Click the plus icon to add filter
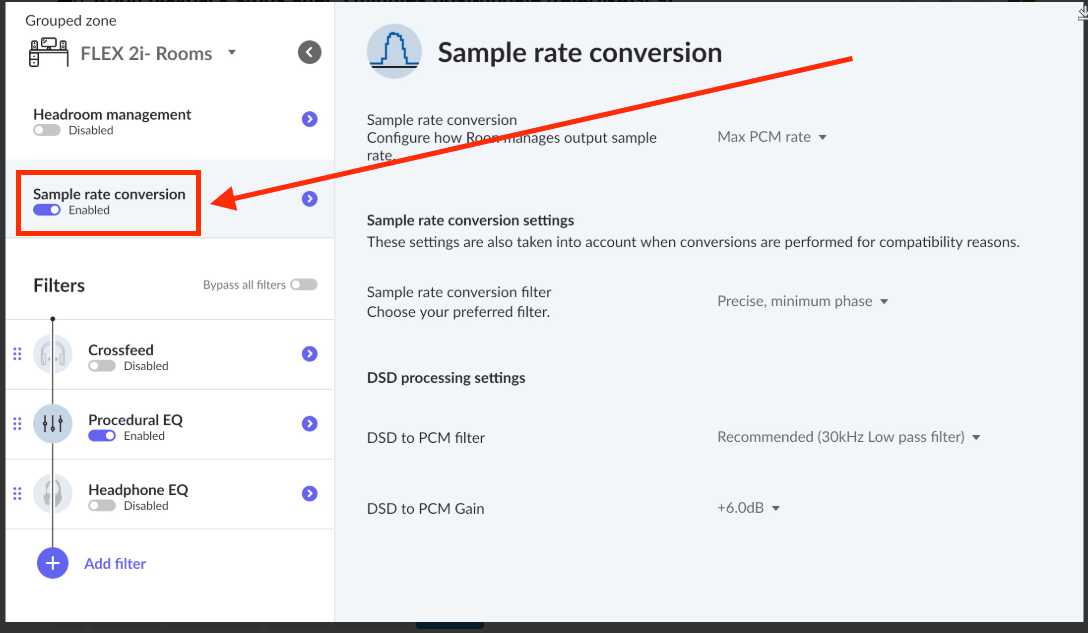 53,563
